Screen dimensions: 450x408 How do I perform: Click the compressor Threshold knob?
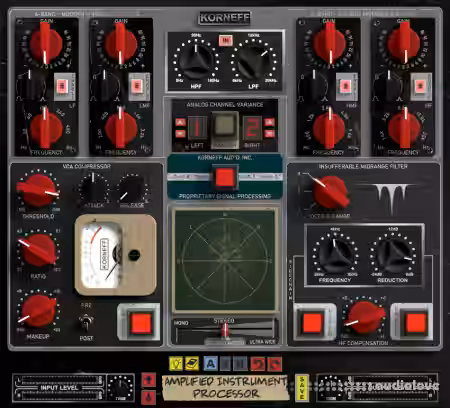pos(38,191)
